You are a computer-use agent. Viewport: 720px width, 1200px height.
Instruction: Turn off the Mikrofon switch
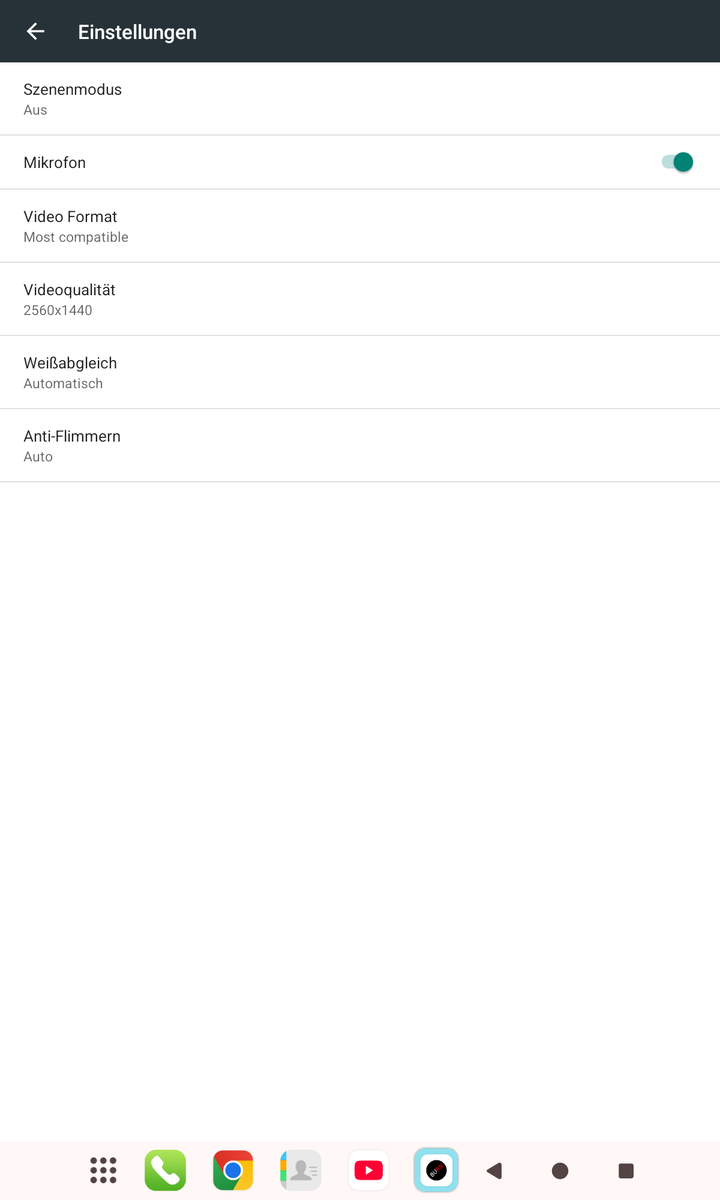(677, 162)
